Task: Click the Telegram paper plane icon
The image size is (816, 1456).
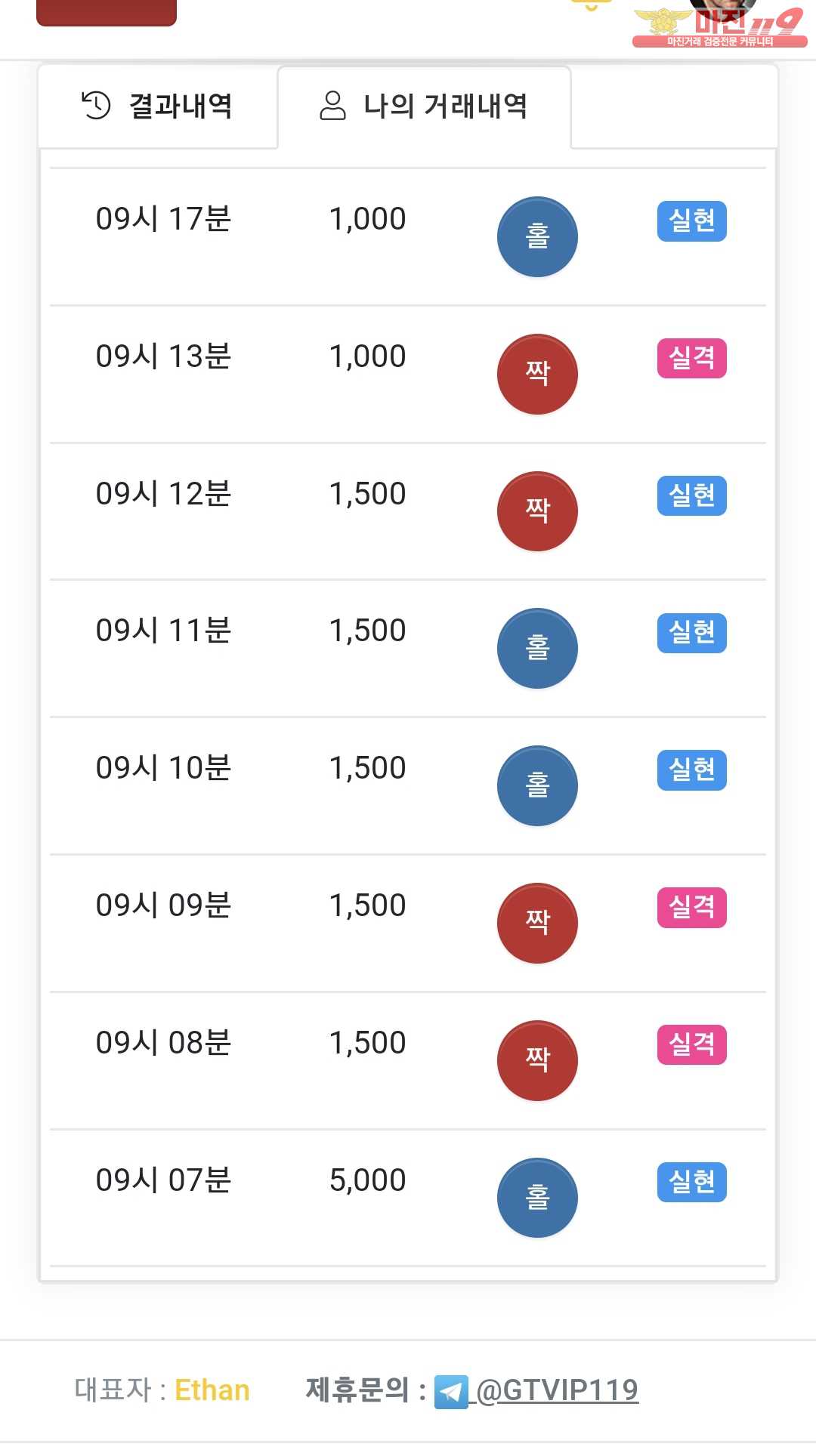Action: click(x=451, y=1392)
